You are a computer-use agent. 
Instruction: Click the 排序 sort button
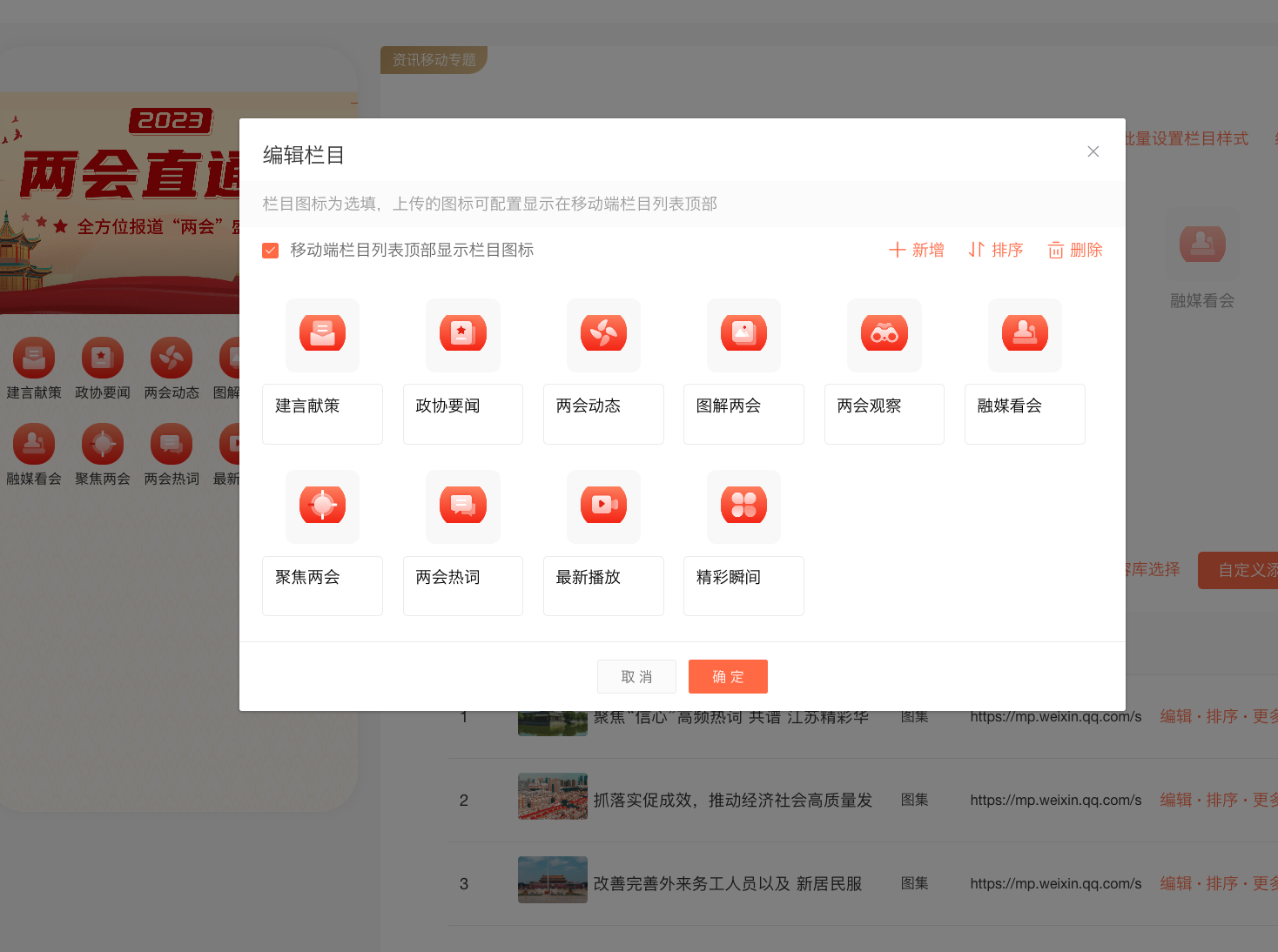pos(996,250)
